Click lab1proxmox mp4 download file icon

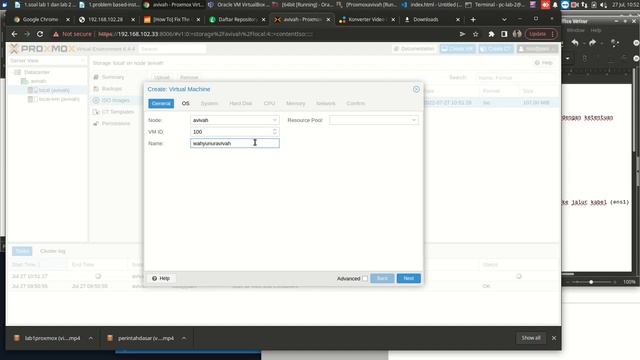(x=17, y=338)
